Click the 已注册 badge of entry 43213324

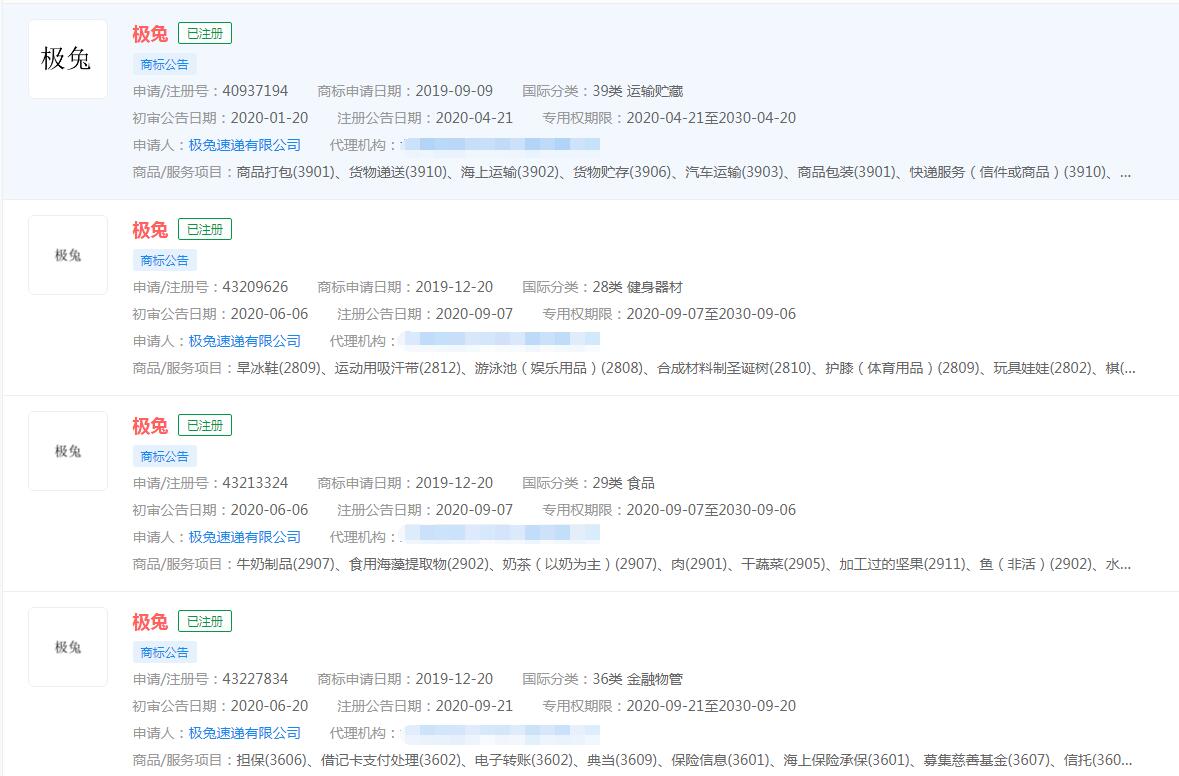click(205, 425)
